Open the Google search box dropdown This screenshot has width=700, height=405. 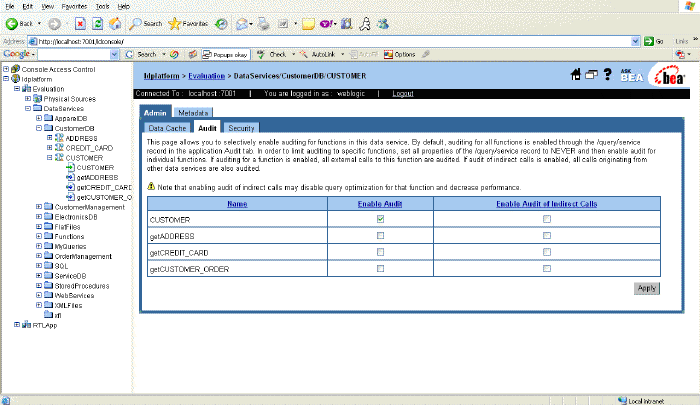pos(114,54)
